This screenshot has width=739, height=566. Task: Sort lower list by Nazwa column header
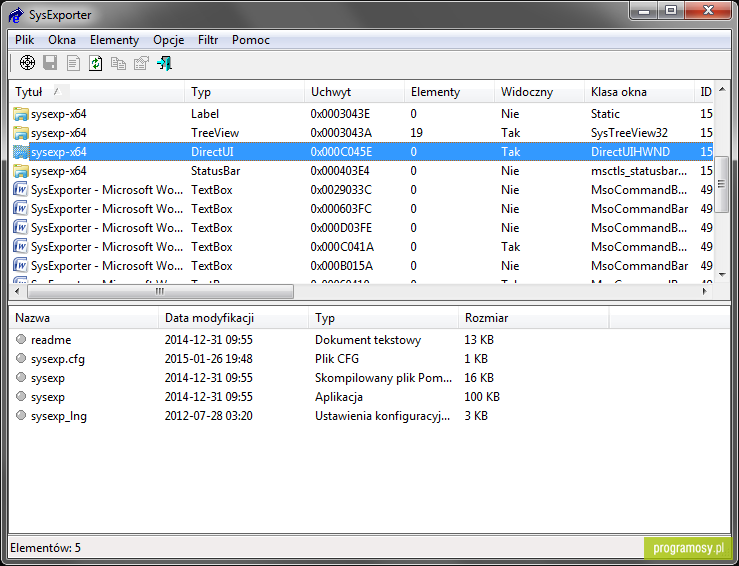(x=83, y=318)
